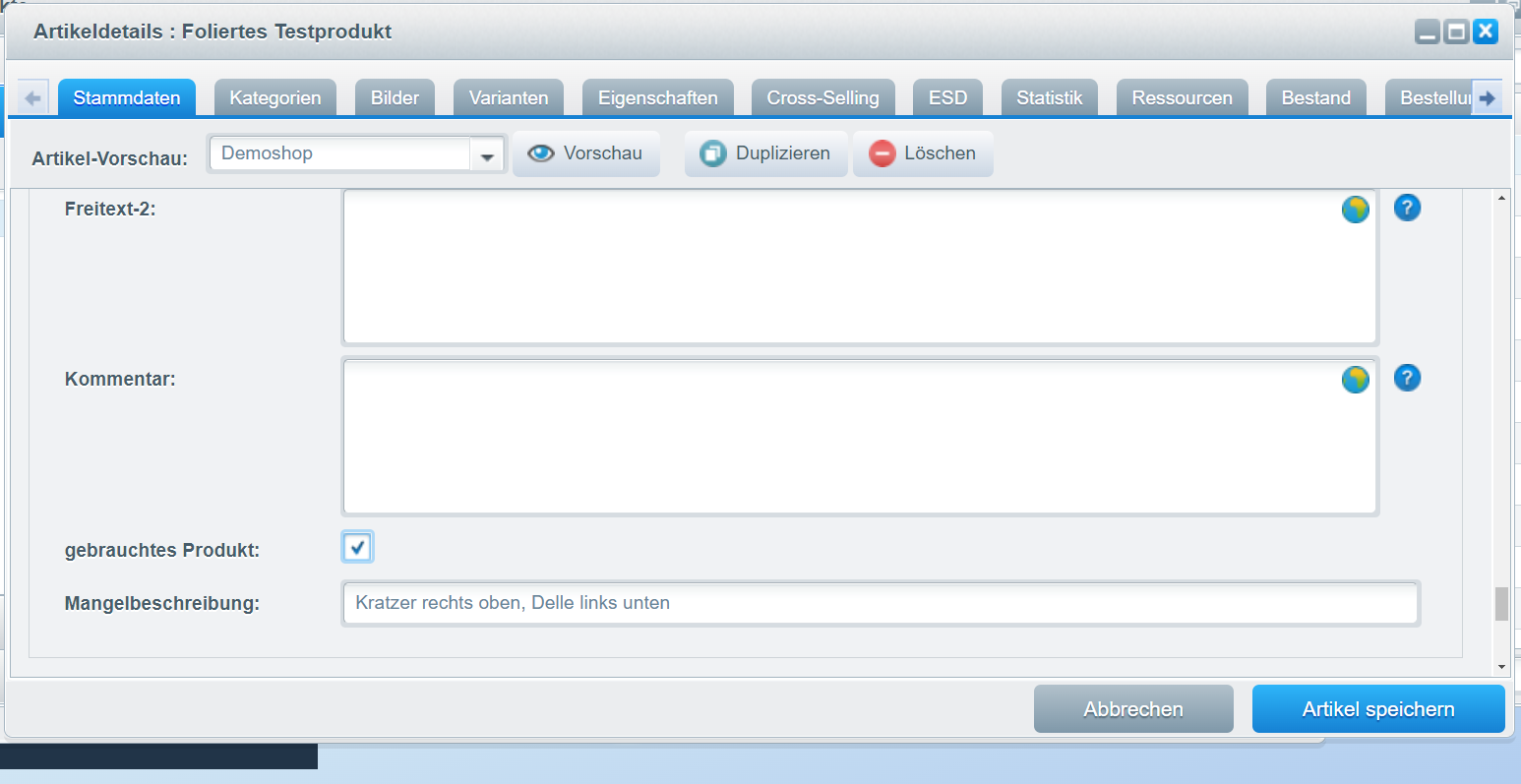Open the partially visible Bestellungen tab
This screenshot has width=1521, height=784.
1429,97
